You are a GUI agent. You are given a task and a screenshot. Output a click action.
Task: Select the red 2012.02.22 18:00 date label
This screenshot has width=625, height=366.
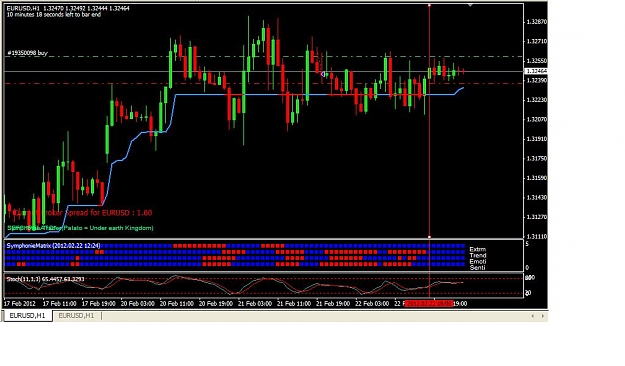429,304
